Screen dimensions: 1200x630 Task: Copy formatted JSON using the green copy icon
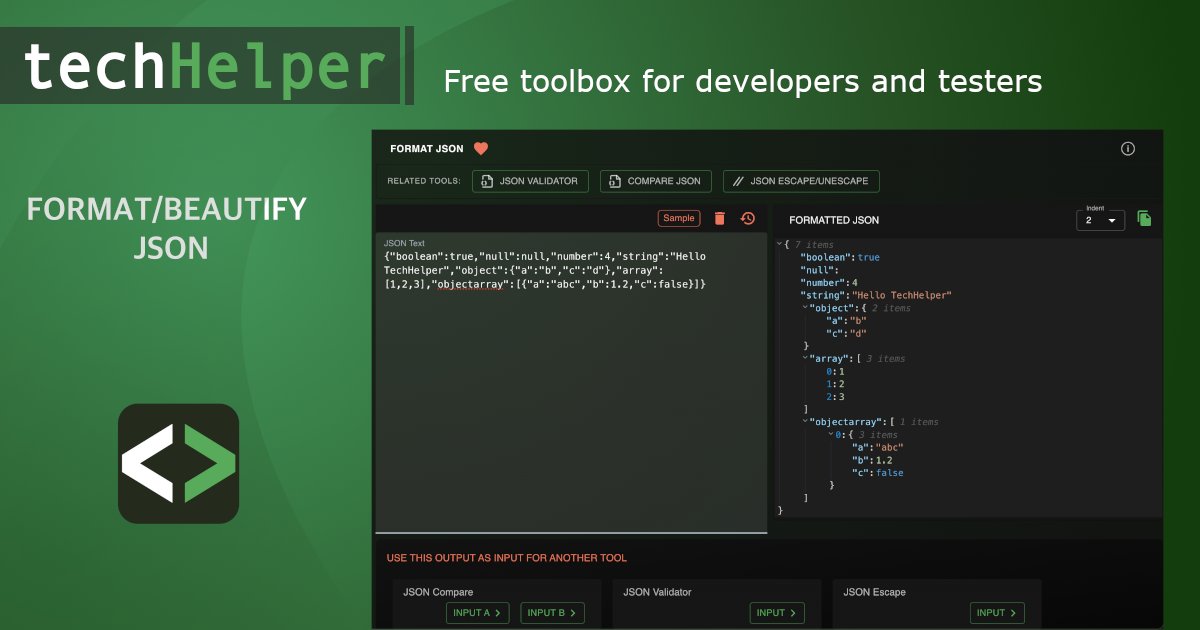tap(1145, 219)
